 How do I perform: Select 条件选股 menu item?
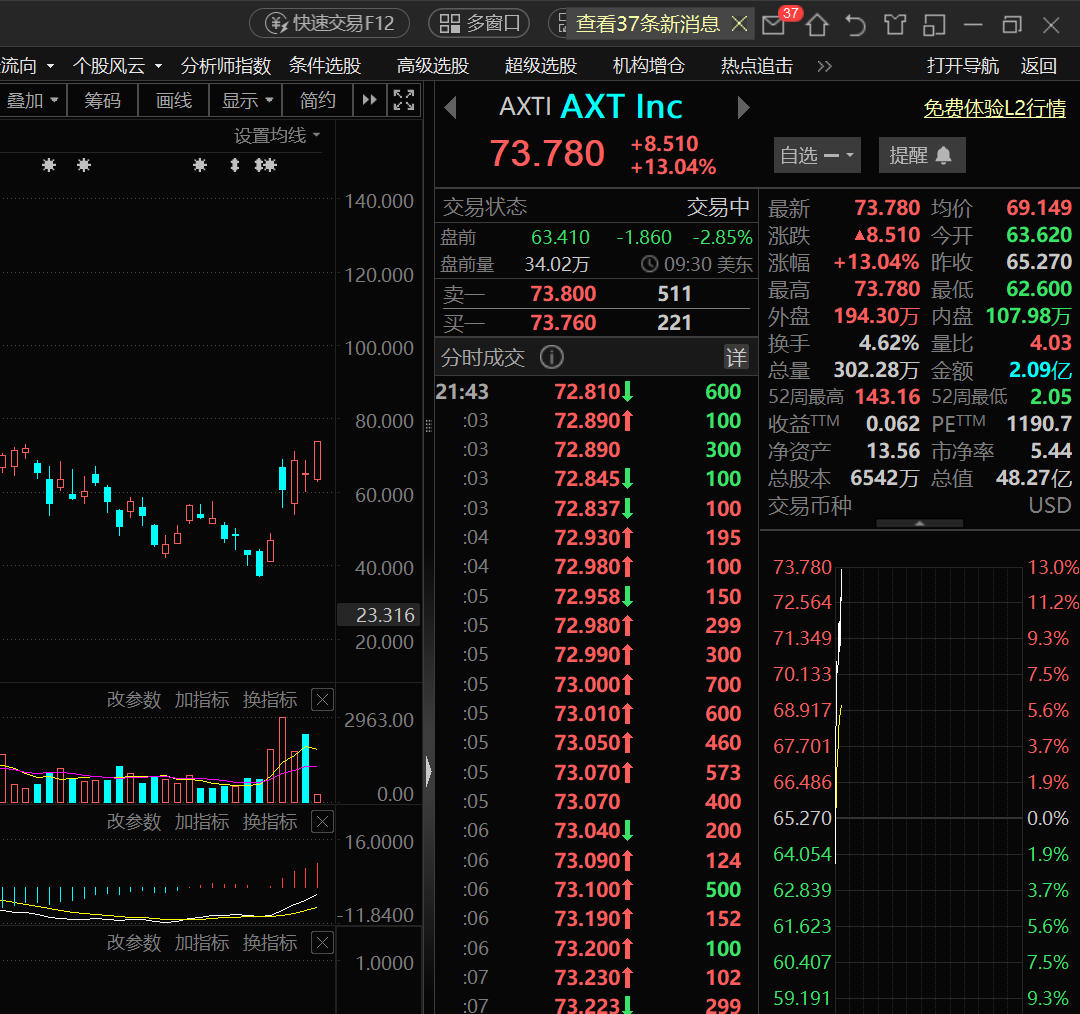click(x=325, y=66)
